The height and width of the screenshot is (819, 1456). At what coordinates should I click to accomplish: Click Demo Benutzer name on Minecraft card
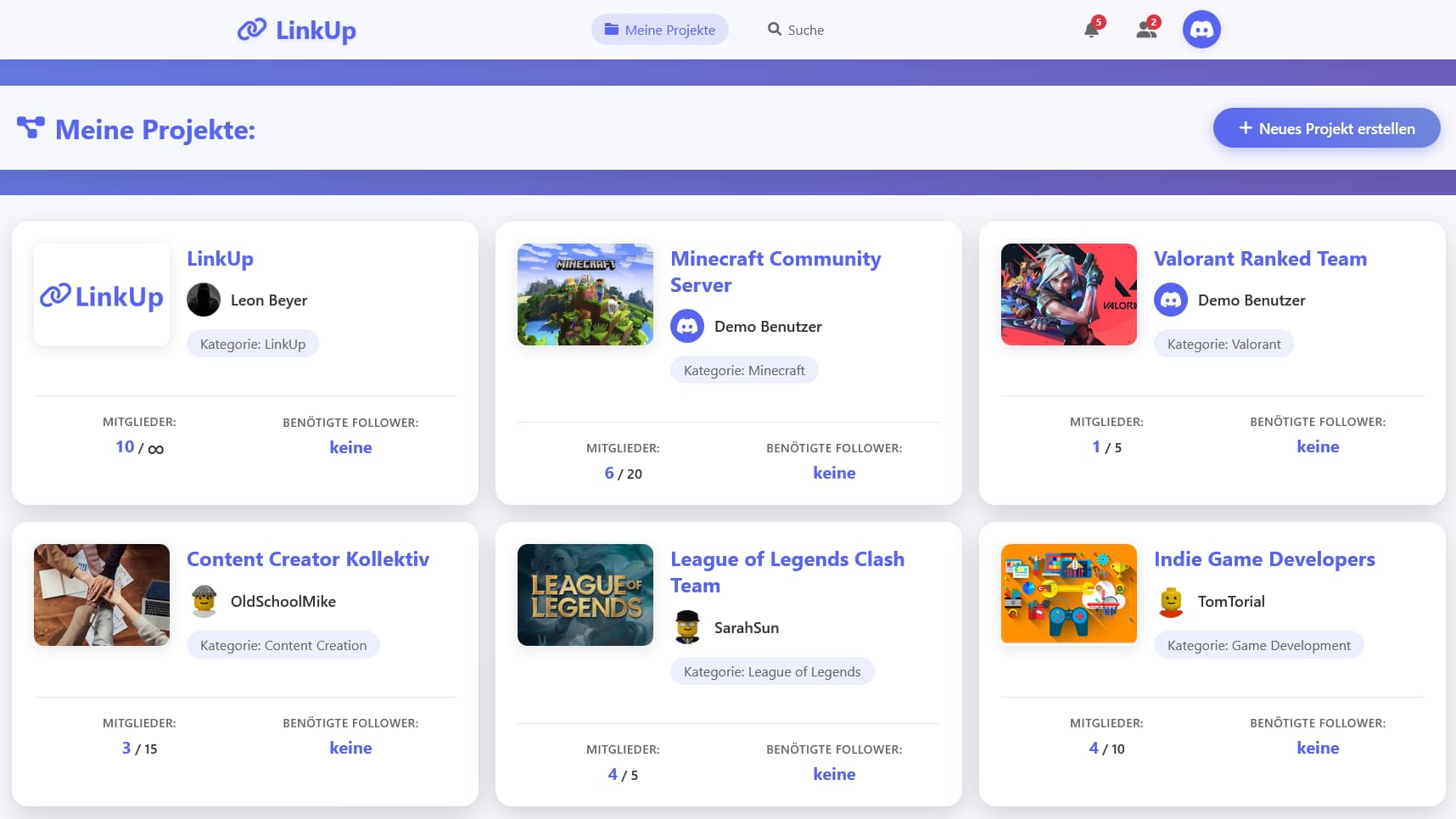tap(768, 327)
